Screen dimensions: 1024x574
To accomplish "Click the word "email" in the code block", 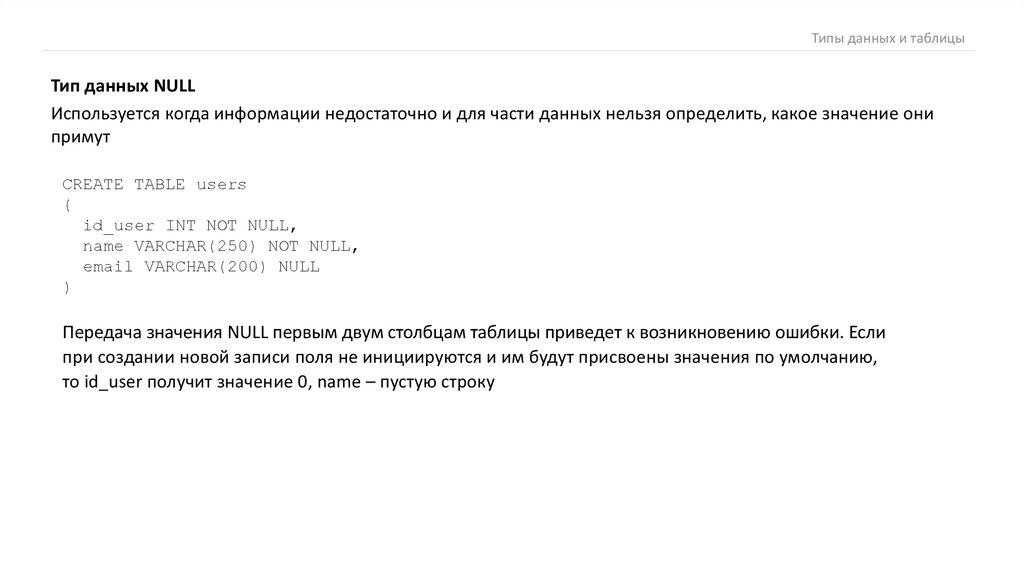I will [x=109, y=266].
